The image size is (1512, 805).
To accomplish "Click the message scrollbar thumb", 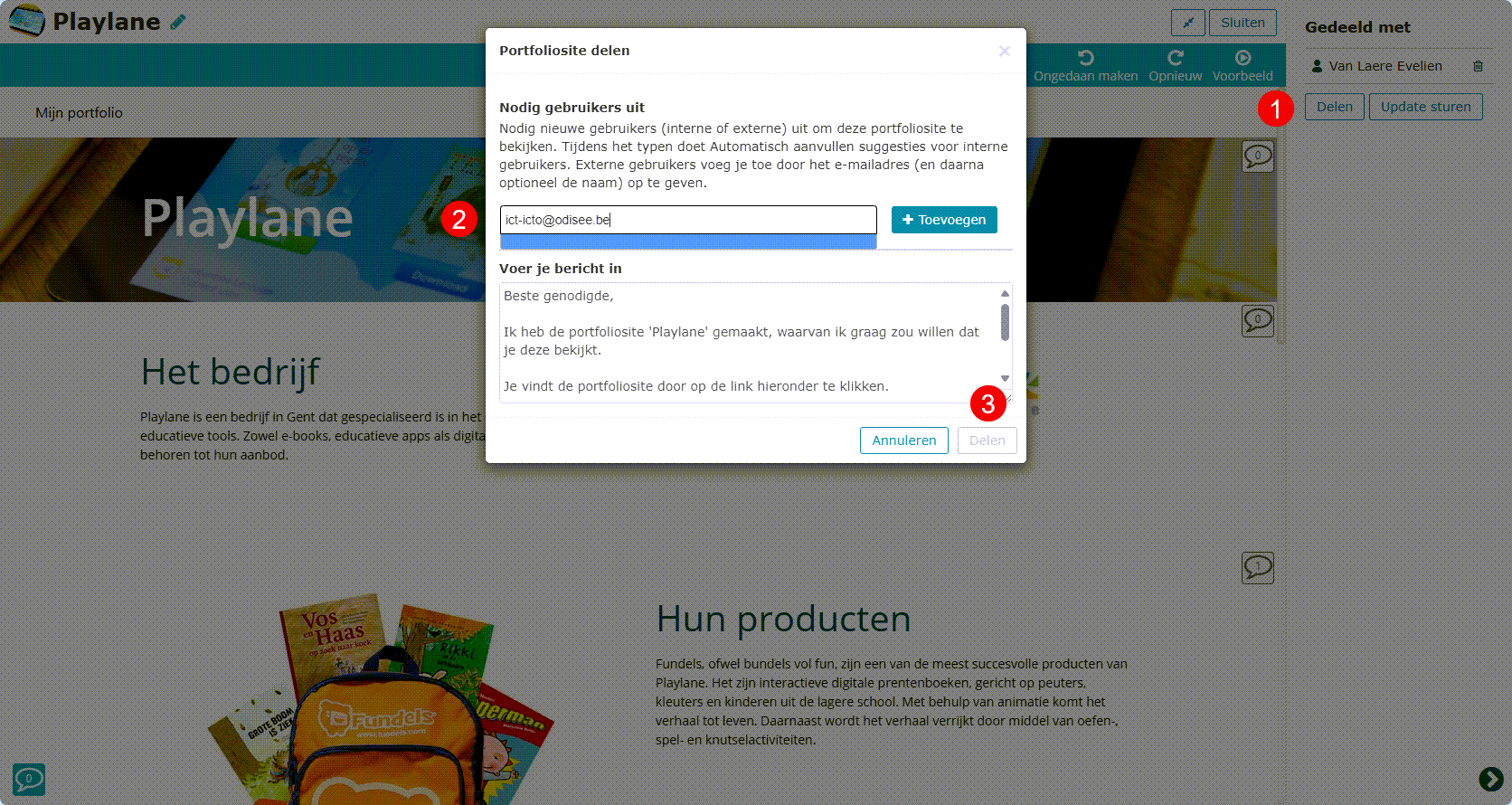I will tap(1005, 322).
